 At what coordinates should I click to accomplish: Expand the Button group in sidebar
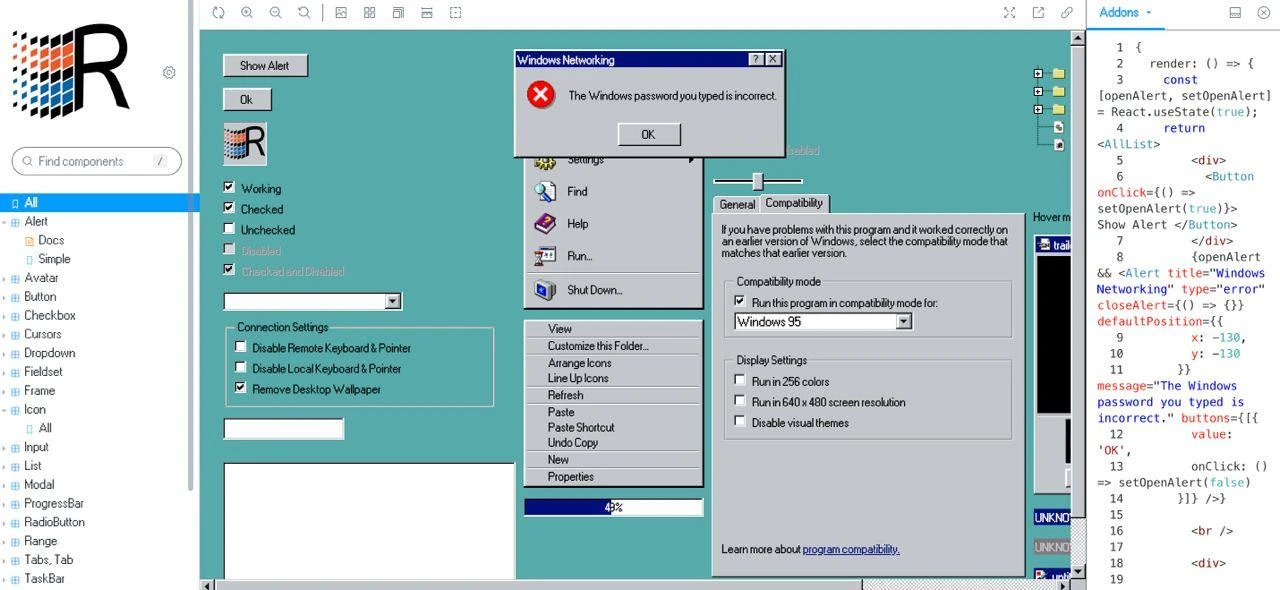40,297
